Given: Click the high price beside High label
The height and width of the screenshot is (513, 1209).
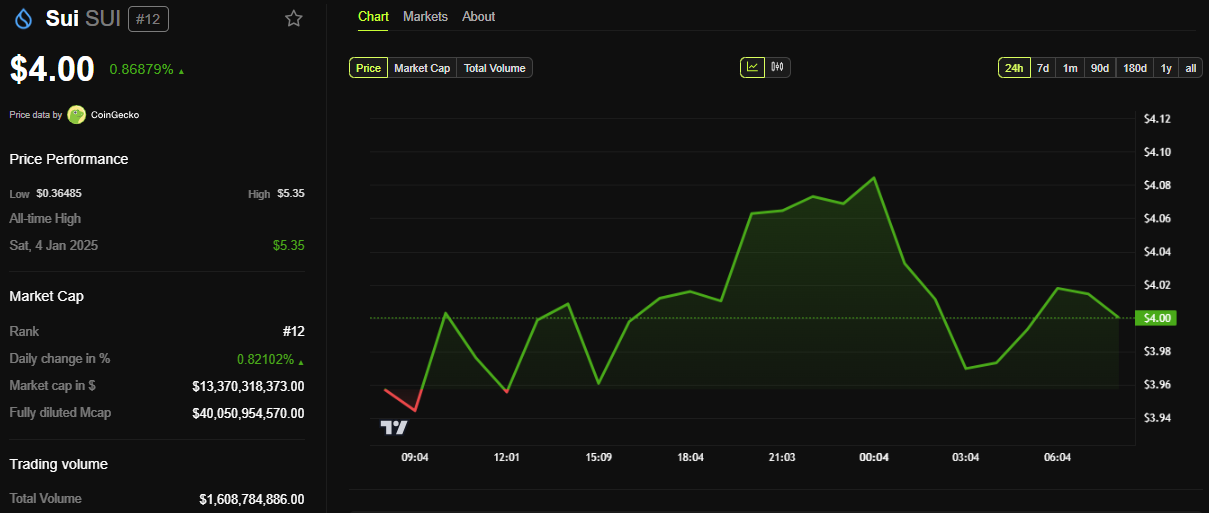Looking at the screenshot, I should pos(291,193).
